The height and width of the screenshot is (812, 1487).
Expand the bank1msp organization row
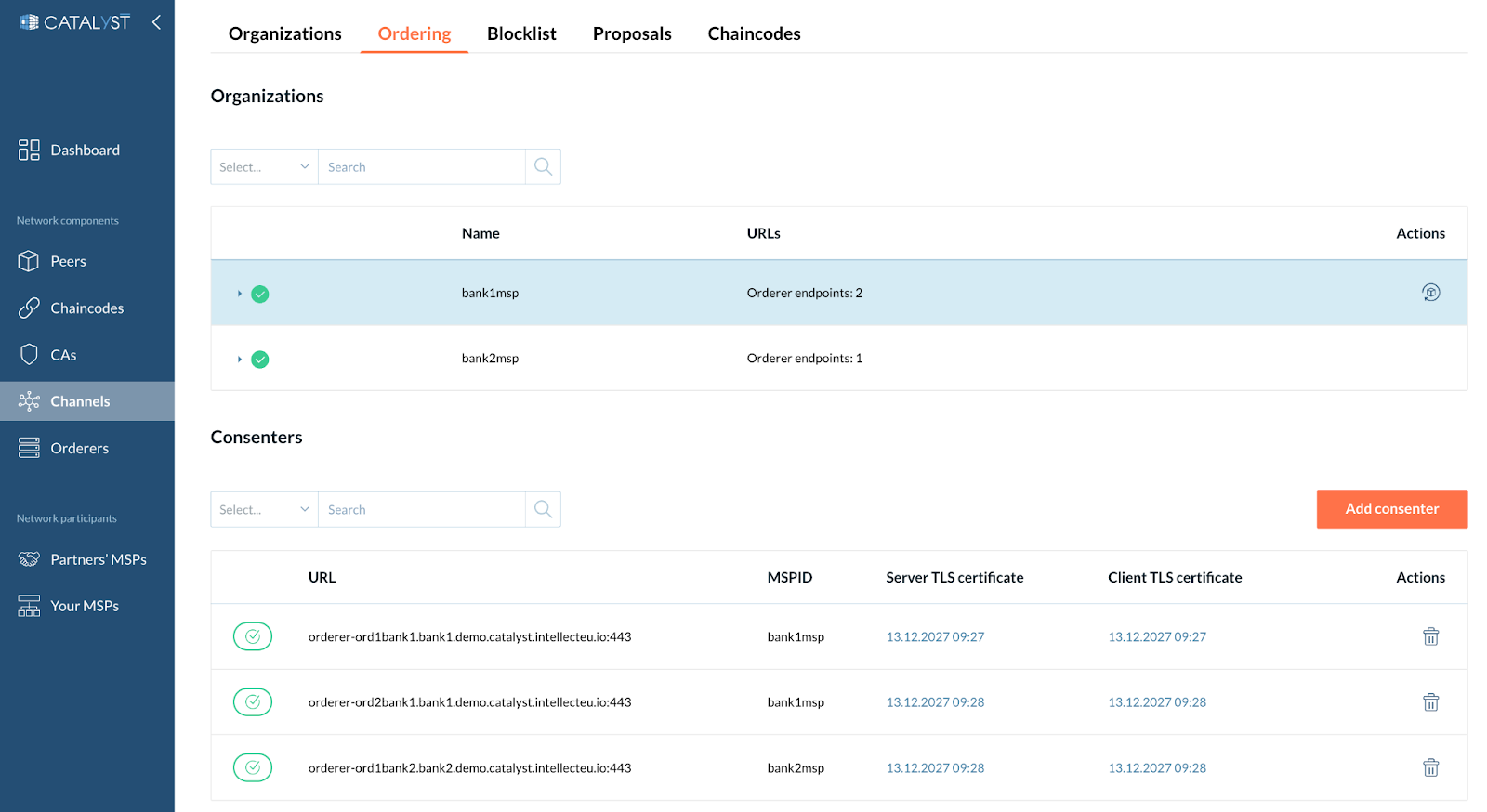(x=239, y=294)
